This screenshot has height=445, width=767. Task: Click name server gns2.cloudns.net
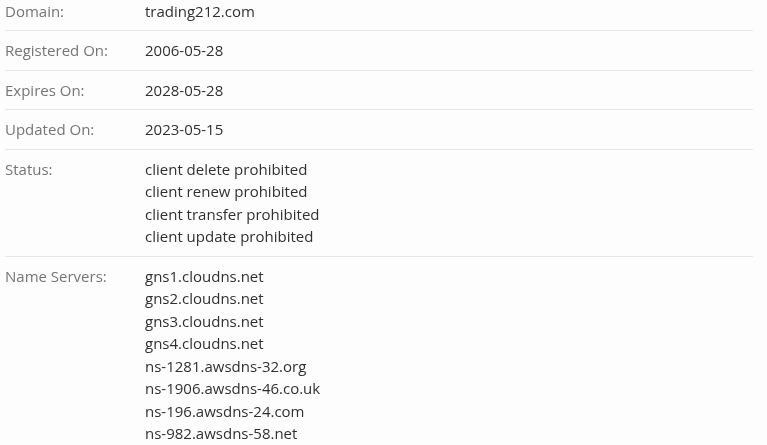point(204,299)
